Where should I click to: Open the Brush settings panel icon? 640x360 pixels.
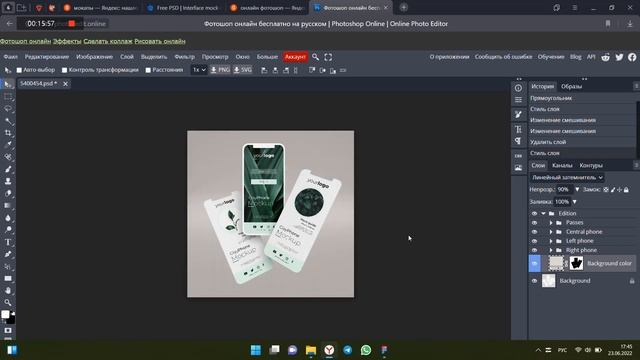[518, 115]
